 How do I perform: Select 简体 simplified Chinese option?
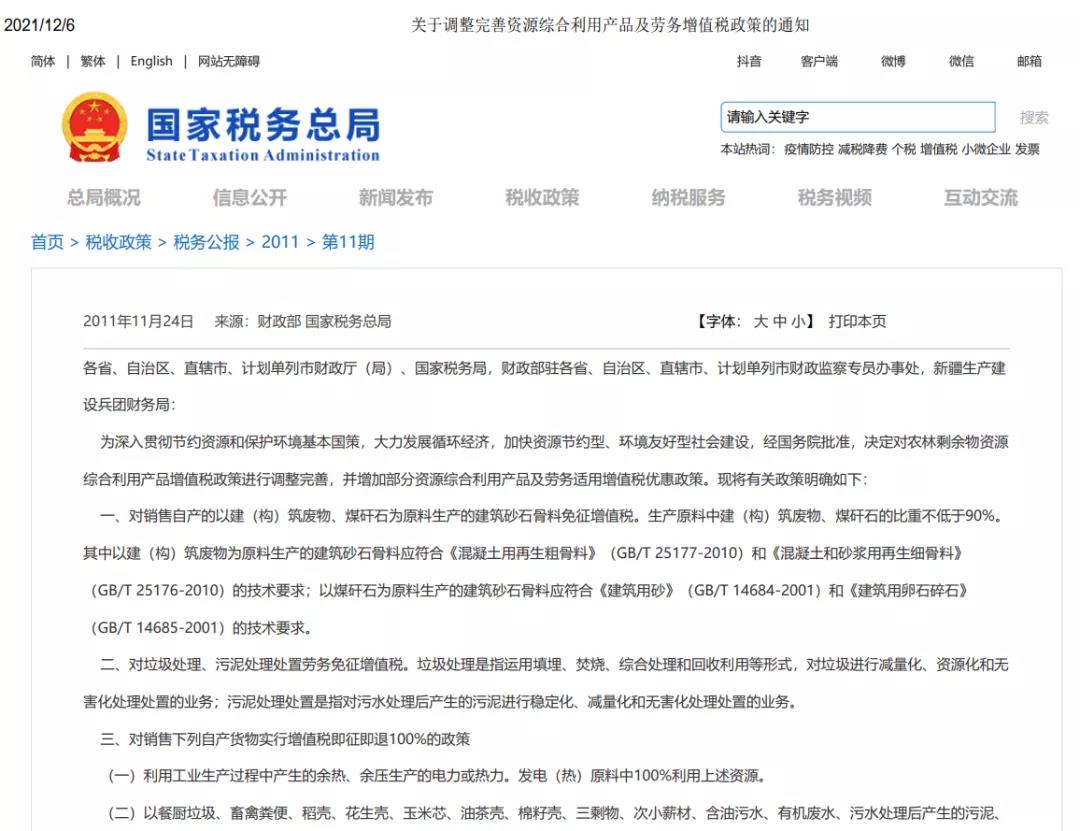point(43,61)
